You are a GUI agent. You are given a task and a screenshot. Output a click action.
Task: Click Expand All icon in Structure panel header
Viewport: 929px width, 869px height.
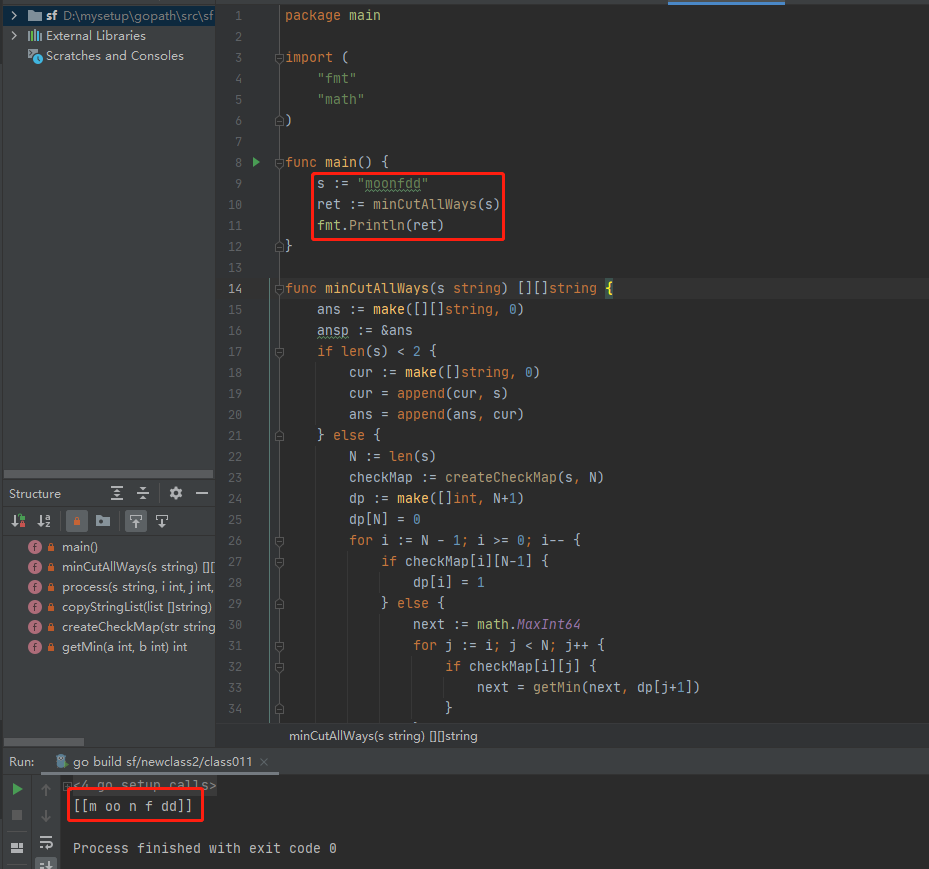tap(117, 493)
